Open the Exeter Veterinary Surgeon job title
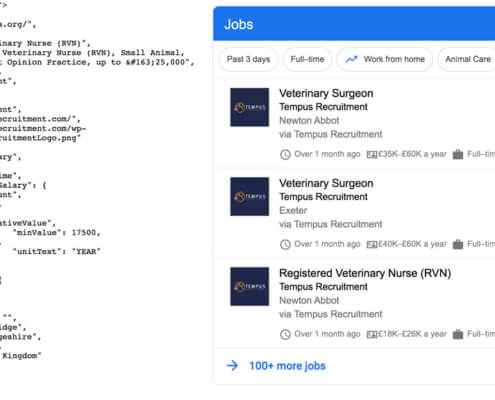Image resolution: width=495 pixels, height=400 pixels. point(326,183)
